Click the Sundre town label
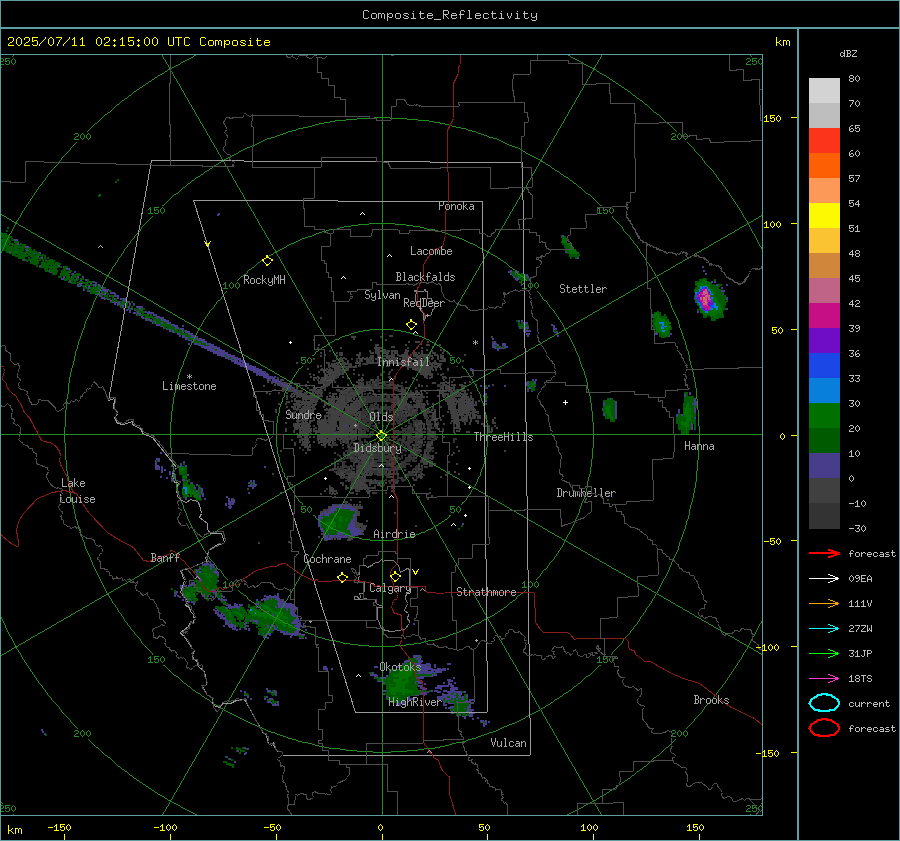This screenshot has width=900, height=841. 303,414
